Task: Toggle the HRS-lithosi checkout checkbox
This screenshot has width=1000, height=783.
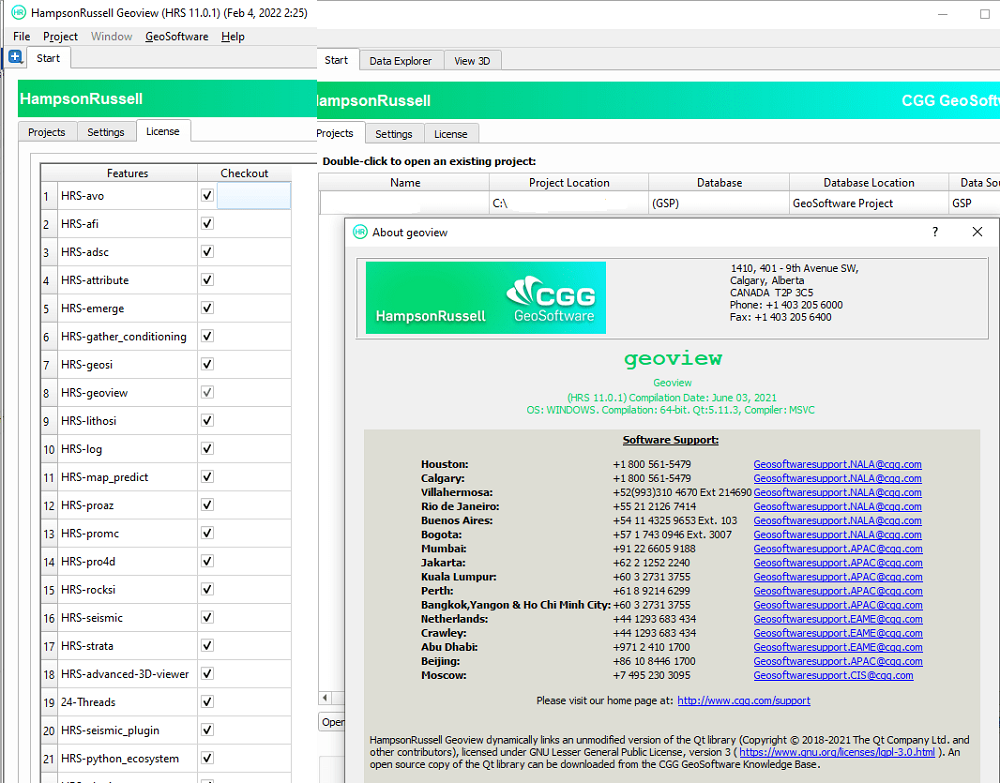Action: pyautogui.click(x=207, y=420)
